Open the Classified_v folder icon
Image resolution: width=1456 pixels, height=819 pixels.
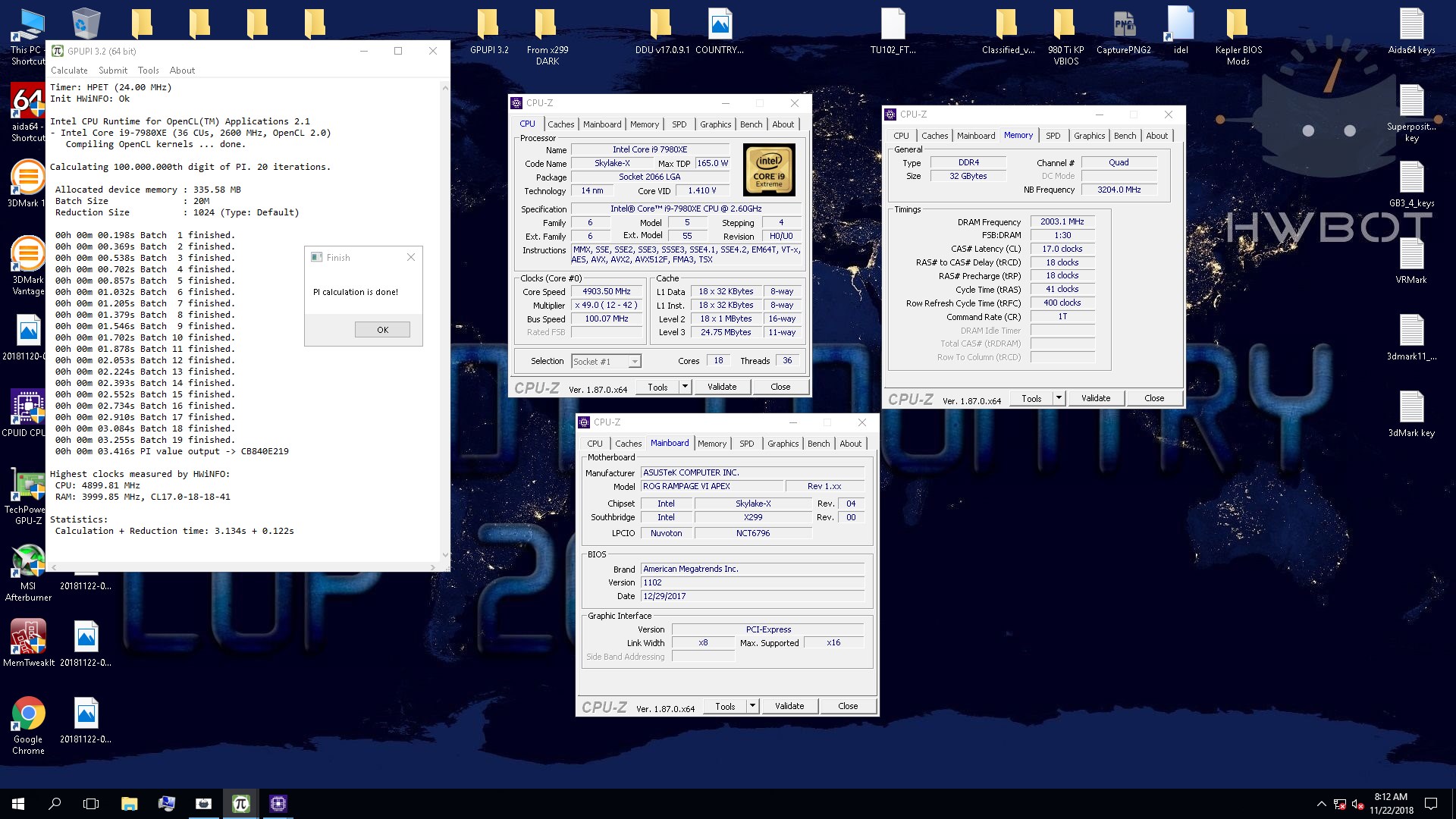(x=1006, y=24)
